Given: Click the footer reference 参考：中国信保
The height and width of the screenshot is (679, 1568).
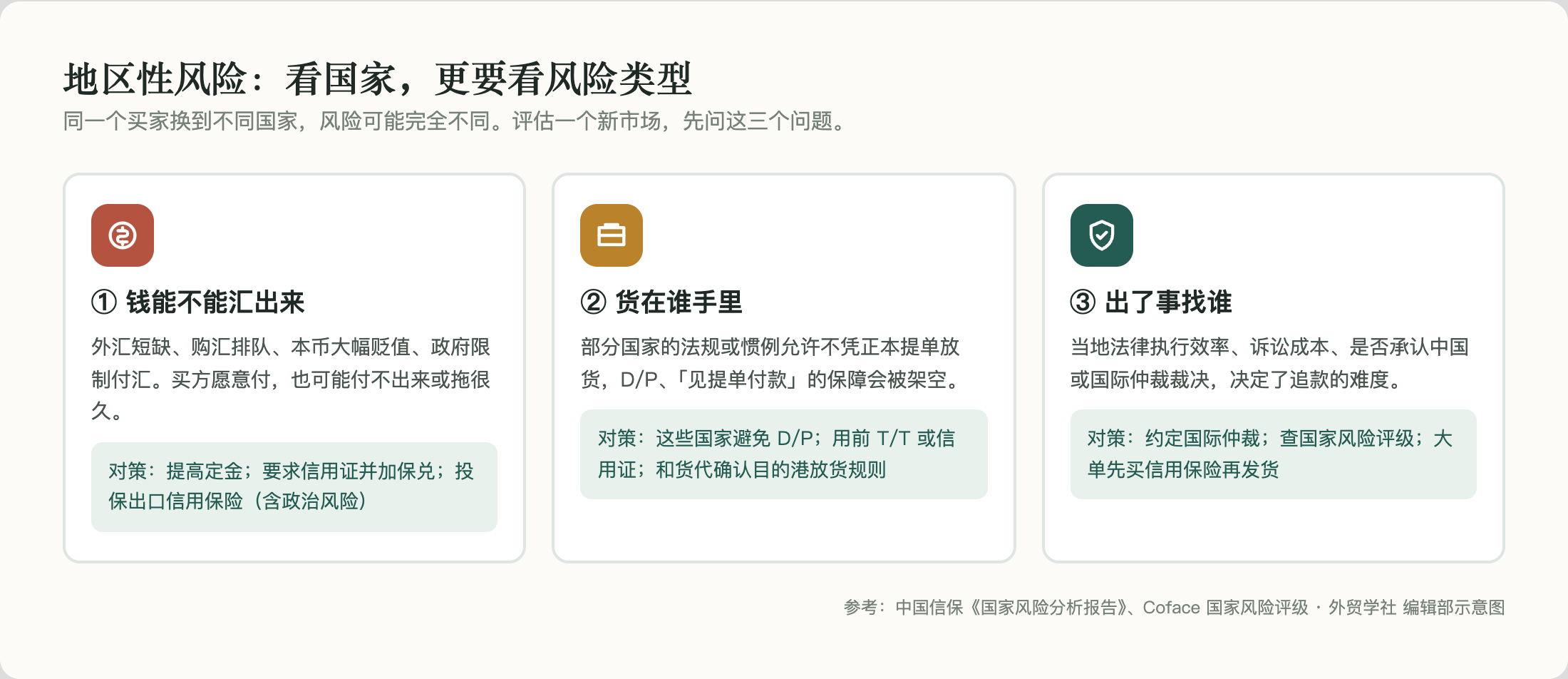Looking at the screenshot, I should (x=1175, y=608).
